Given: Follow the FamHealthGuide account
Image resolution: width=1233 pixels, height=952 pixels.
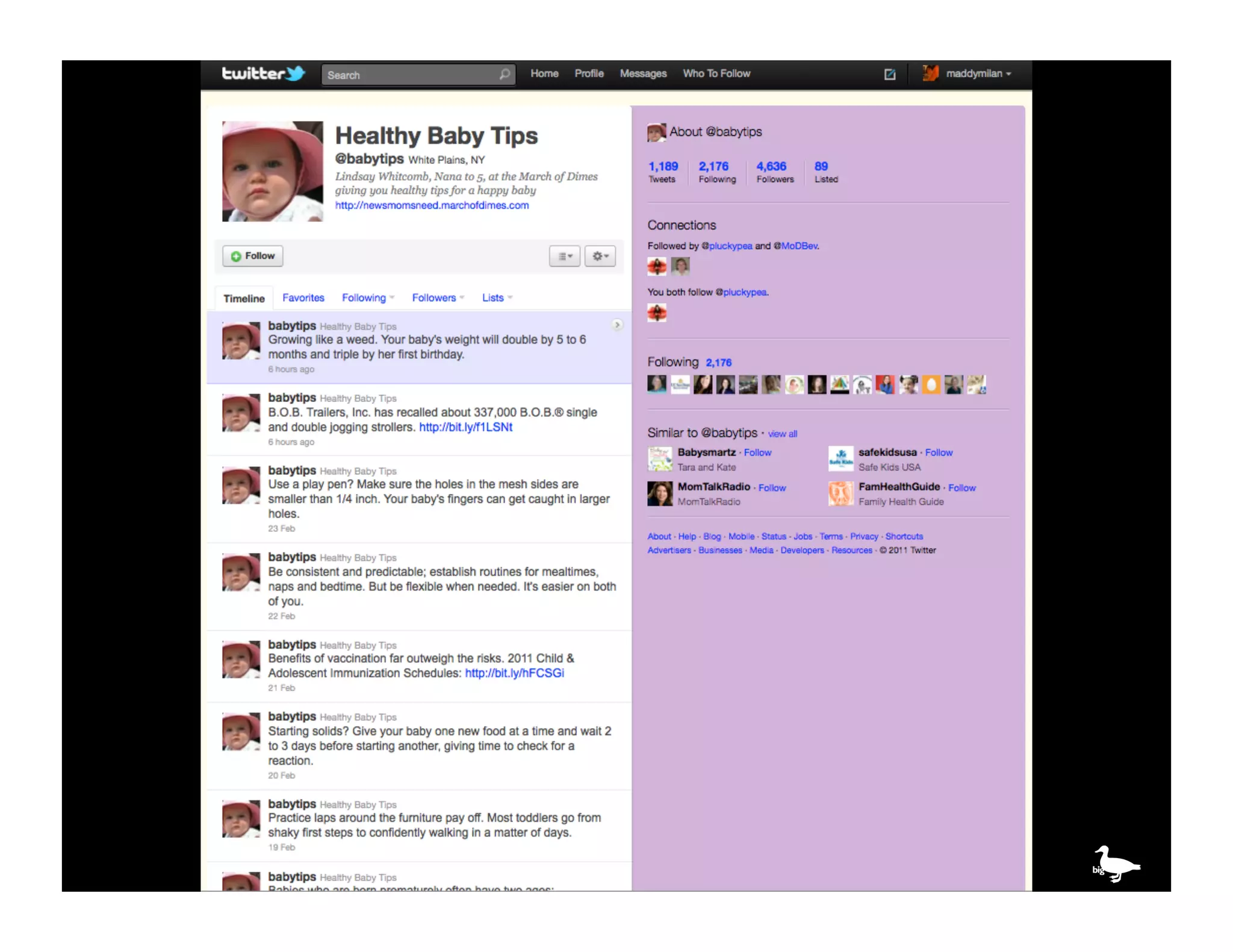Looking at the screenshot, I should click(961, 488).
